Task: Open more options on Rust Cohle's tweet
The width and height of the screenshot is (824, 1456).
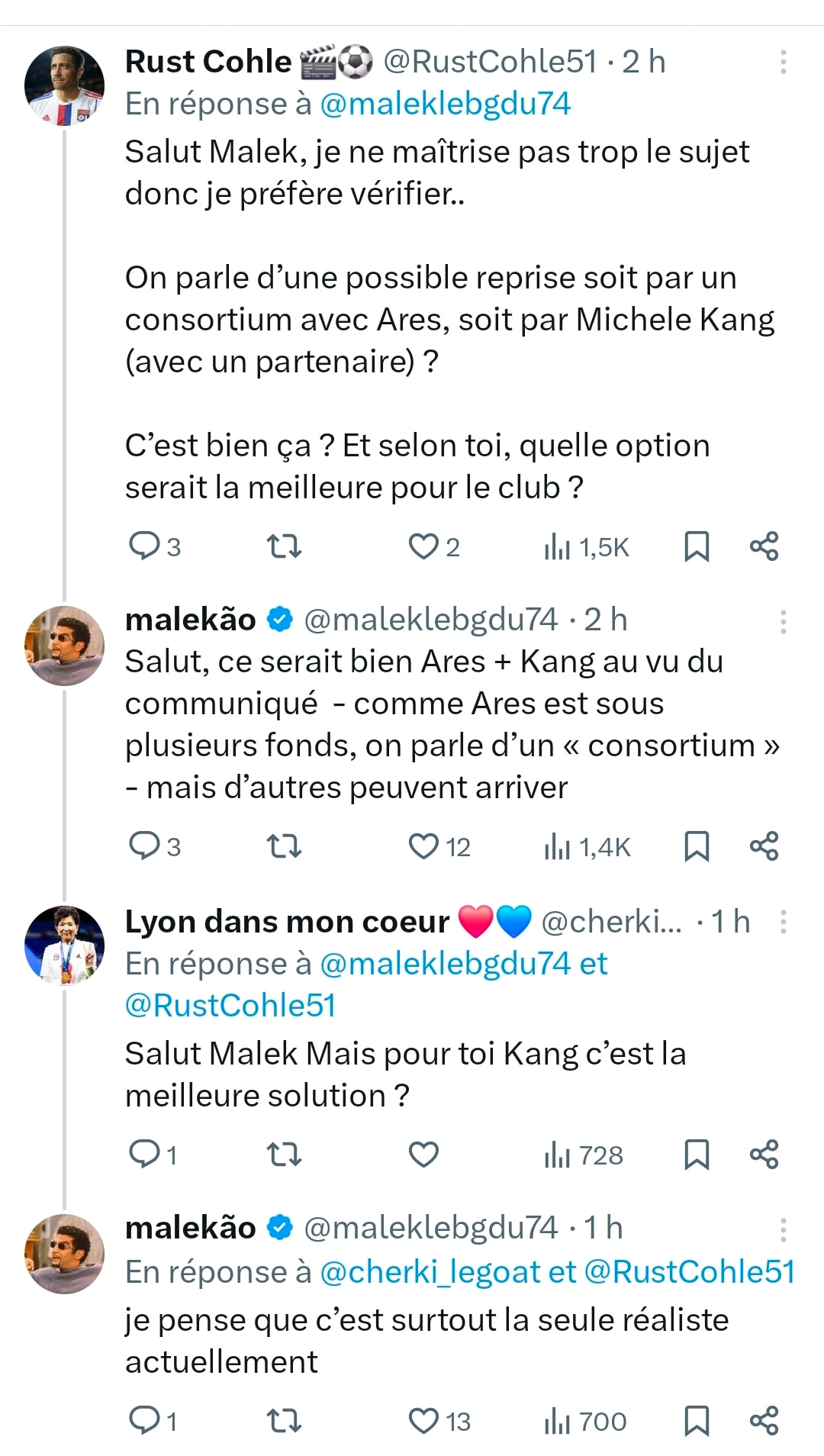Action: [783, 62]
